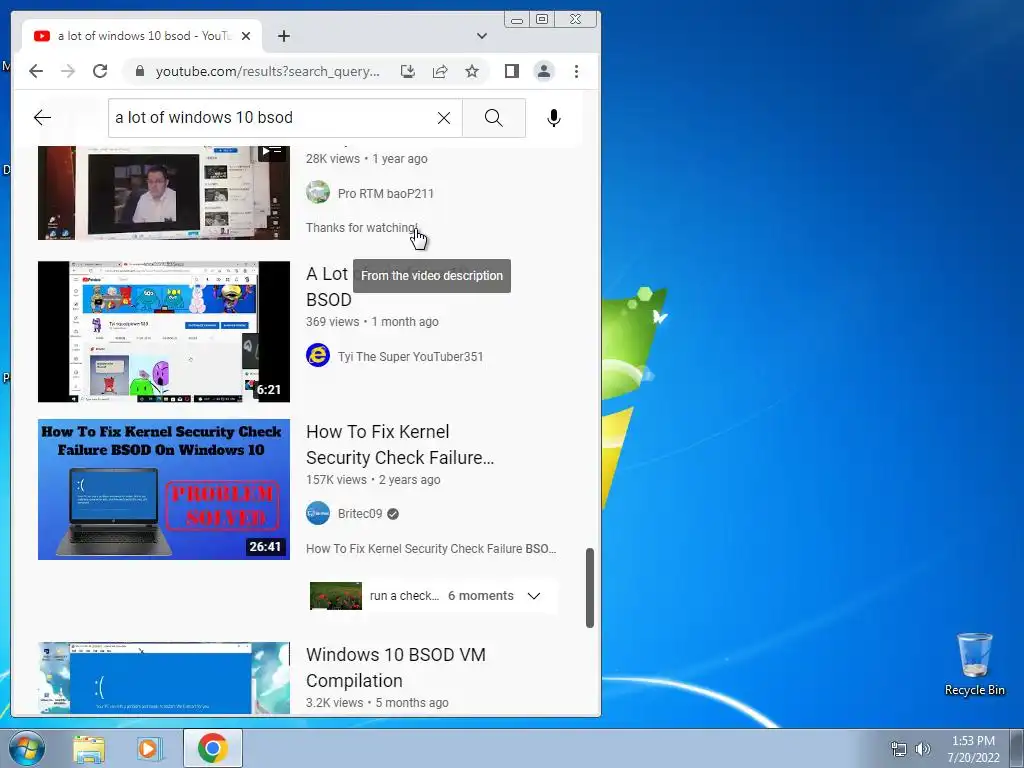
Task: Open 'Windows 10 BSOD VM Compilation' title
Action: (x=396, y=667)
